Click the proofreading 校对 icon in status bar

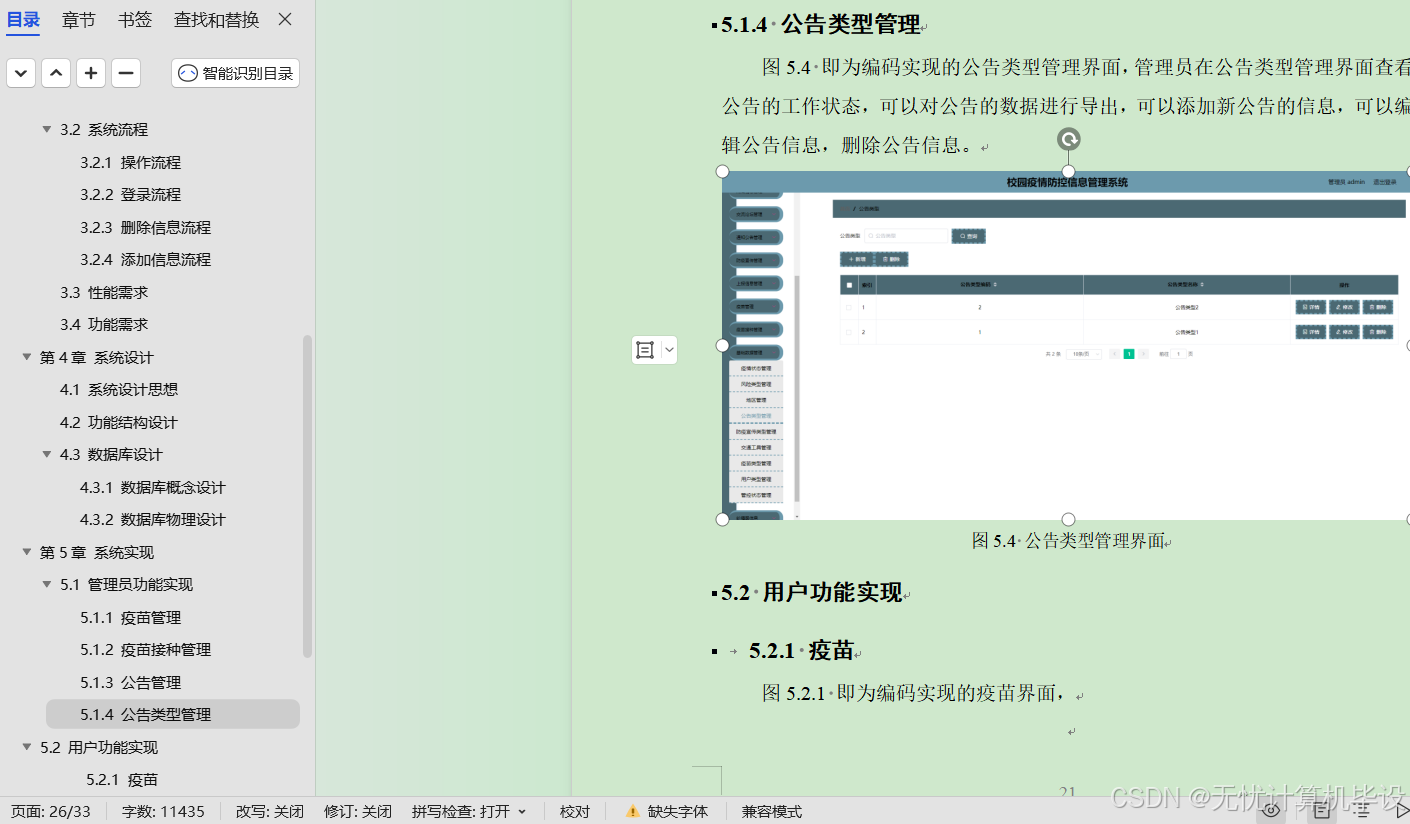click(x=574, y=811)
